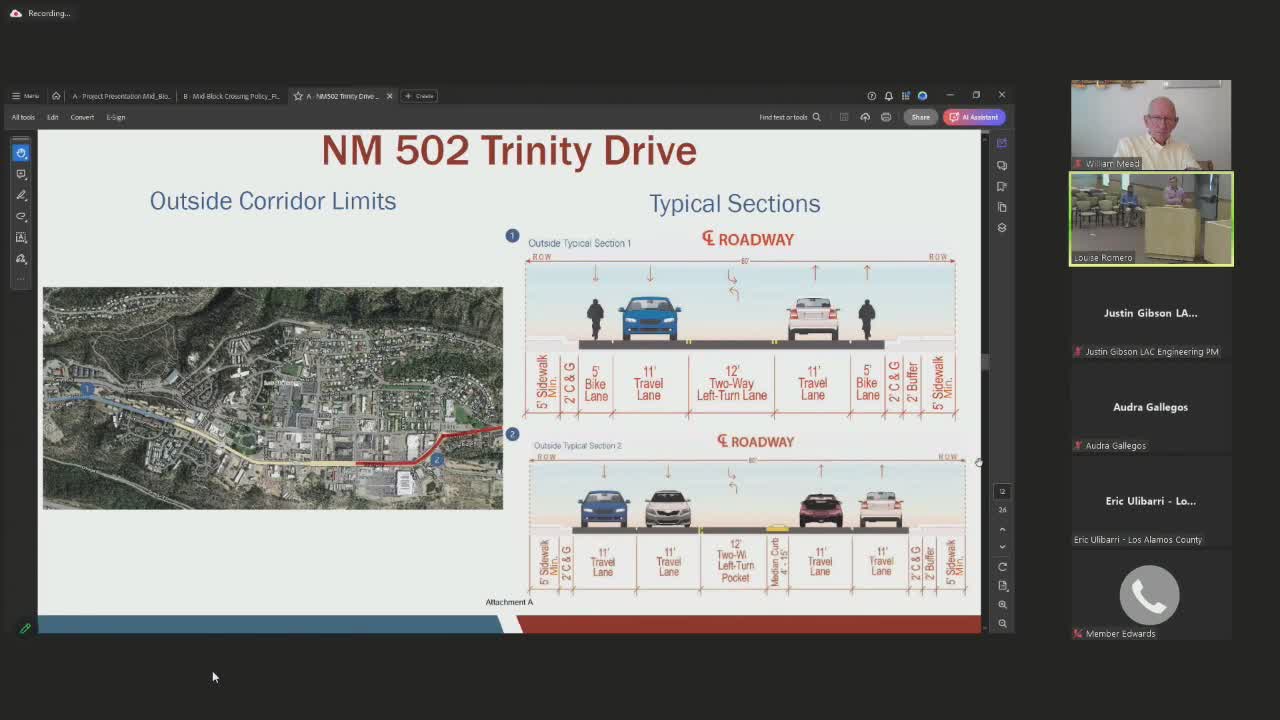Star the NM502 Trinity Drive tab
The image size is (1280, 720).
tap(298, 96)
